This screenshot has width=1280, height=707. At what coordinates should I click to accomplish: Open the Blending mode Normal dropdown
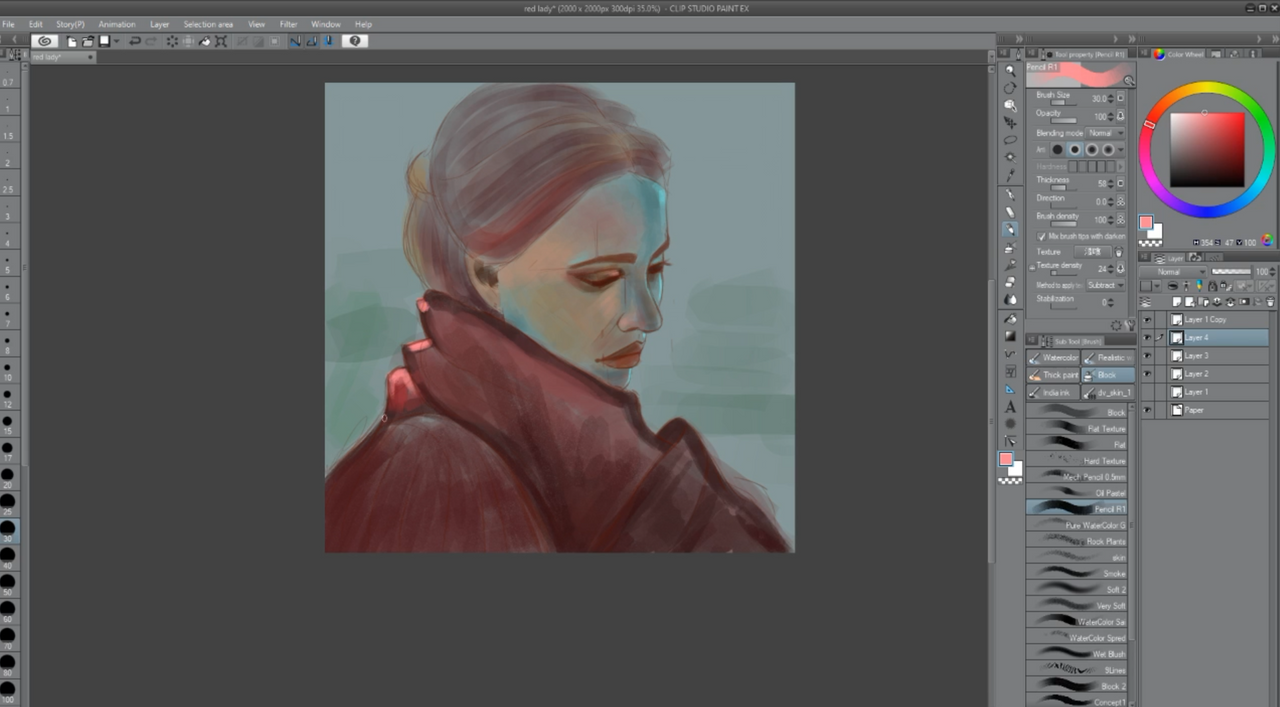coord(1105,133)
